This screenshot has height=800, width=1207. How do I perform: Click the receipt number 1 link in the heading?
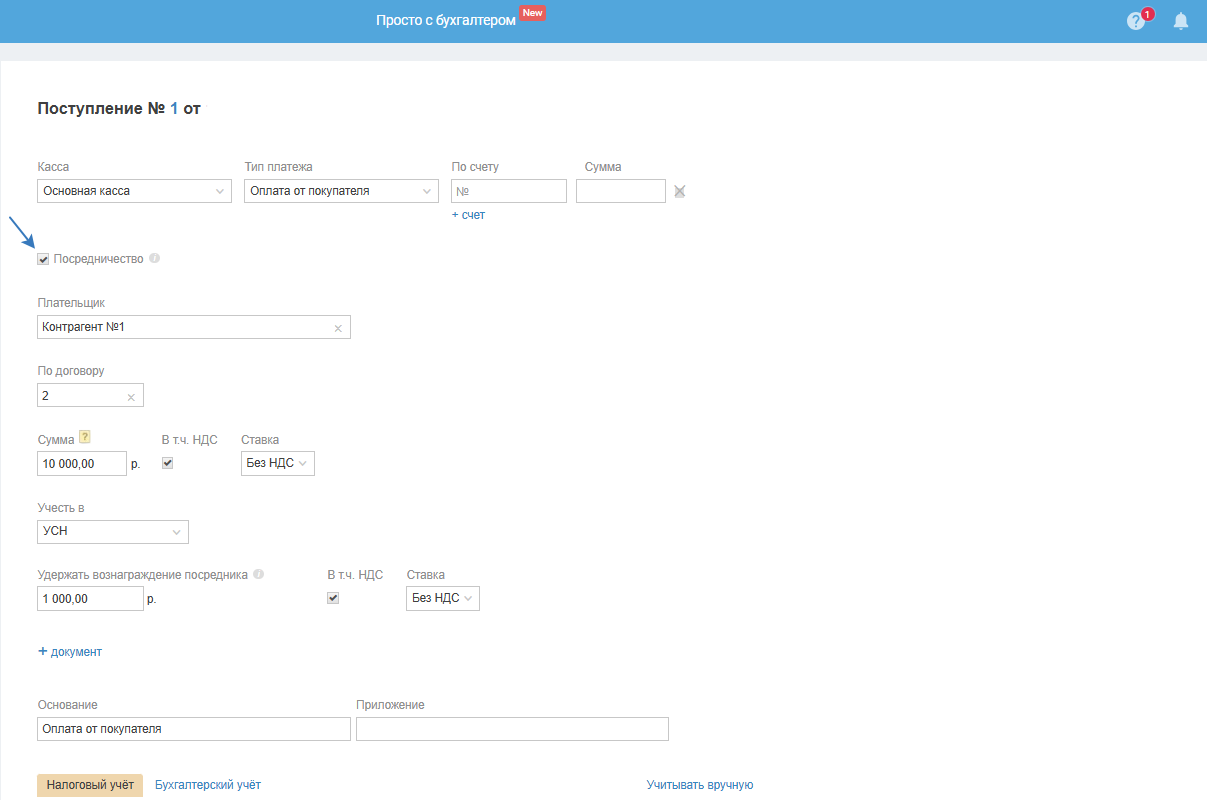click(174, 108)
